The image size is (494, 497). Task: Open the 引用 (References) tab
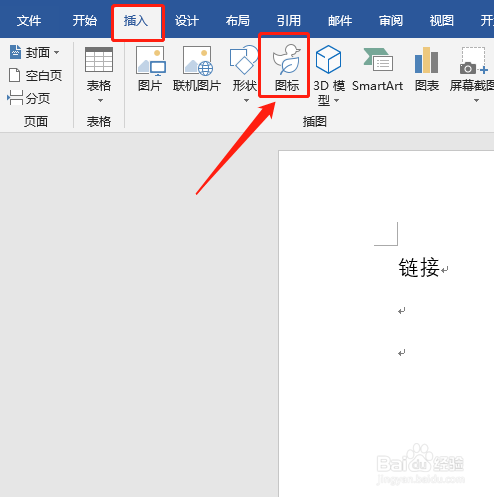click(289, 21)
